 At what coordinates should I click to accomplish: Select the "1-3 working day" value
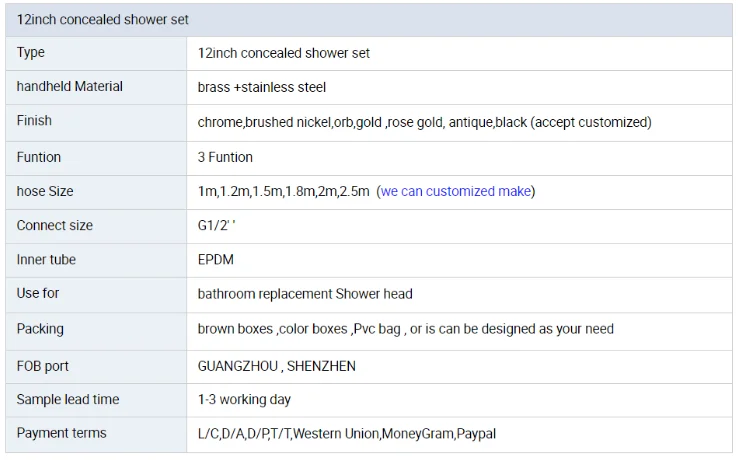click(245, 399)
